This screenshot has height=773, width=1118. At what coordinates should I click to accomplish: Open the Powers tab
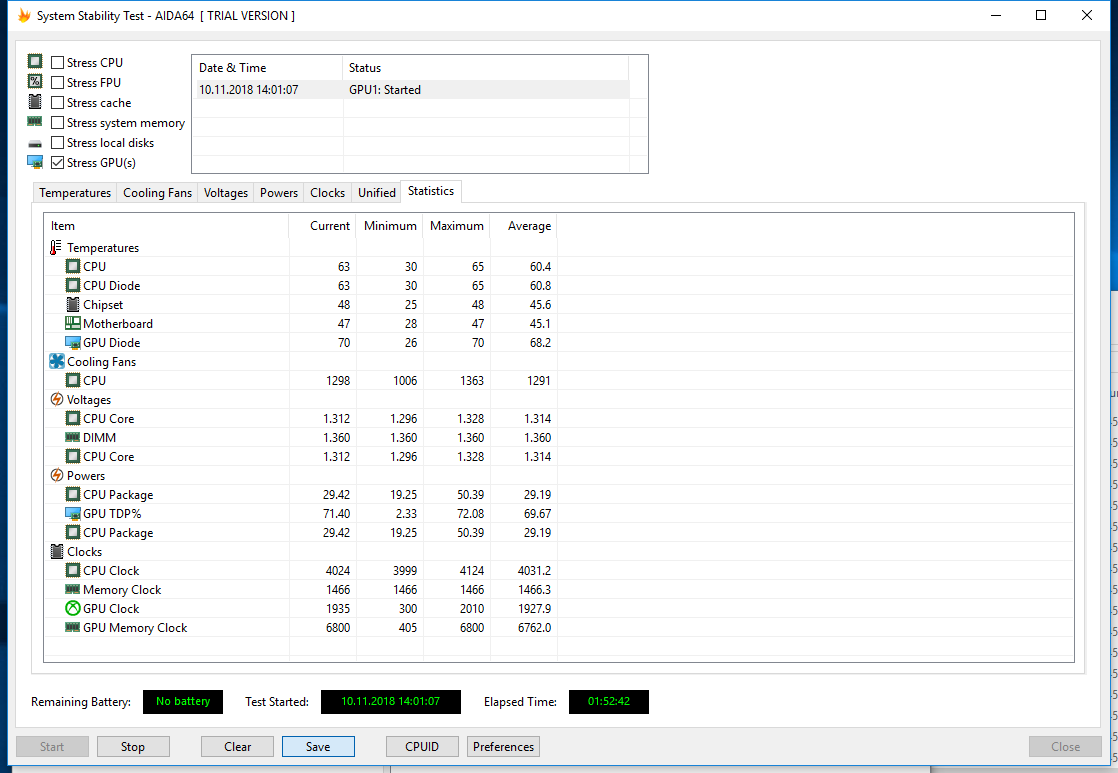tap(279, 193)
